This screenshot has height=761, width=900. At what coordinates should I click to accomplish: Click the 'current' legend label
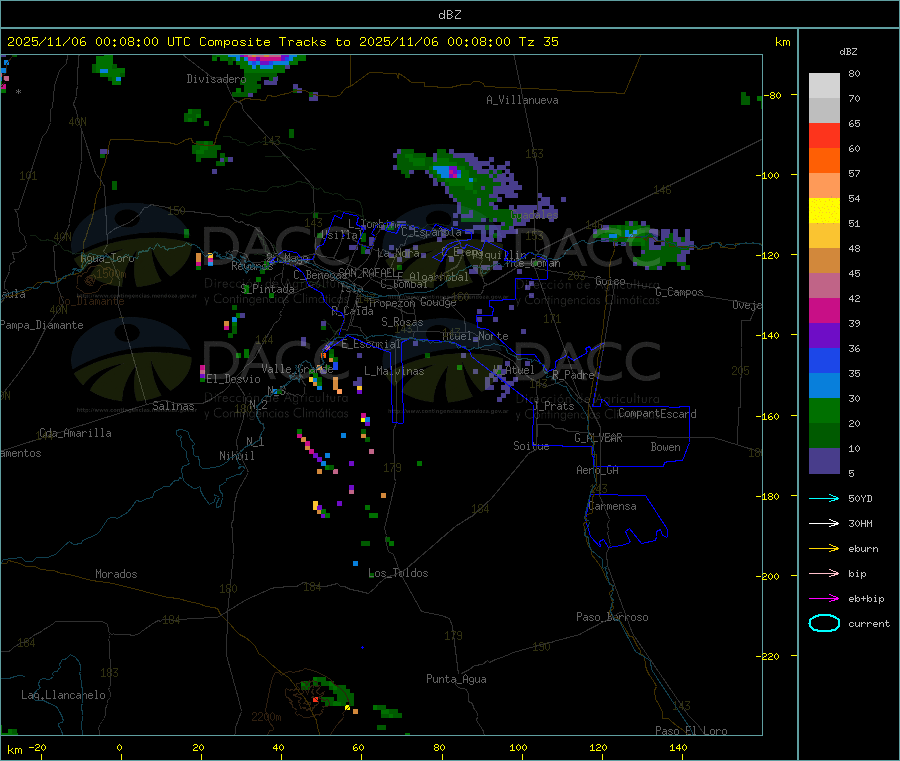869,624
